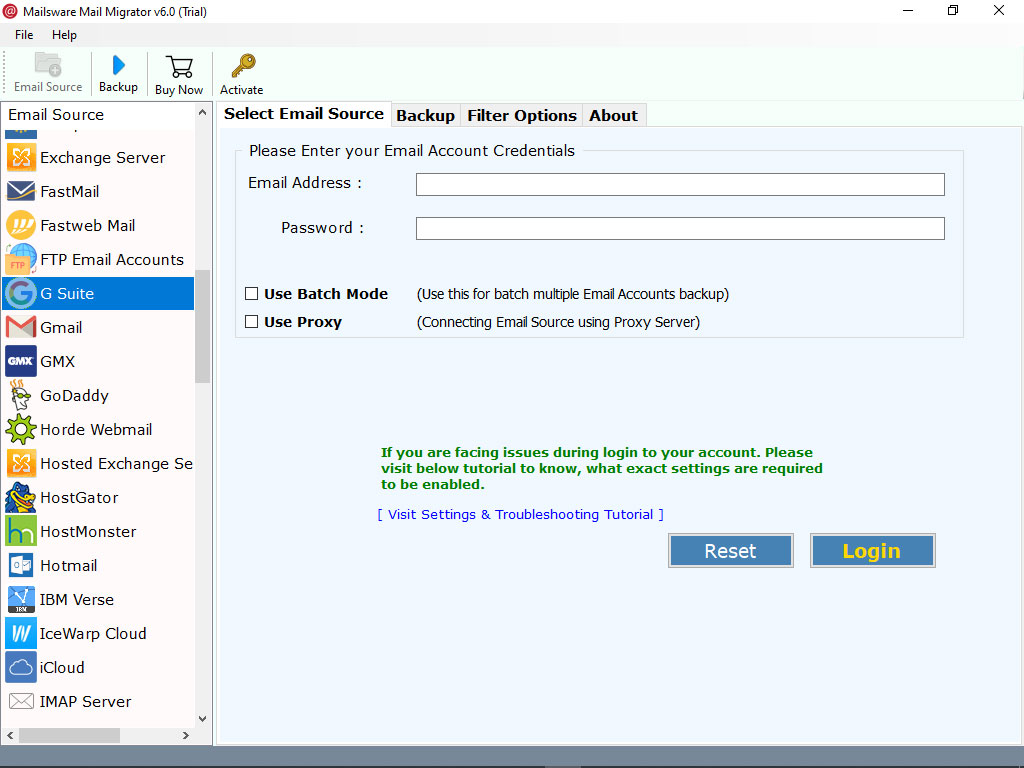1024x768 pixels.
Task: Open the Filter Options tab
Action: (522, 116)
